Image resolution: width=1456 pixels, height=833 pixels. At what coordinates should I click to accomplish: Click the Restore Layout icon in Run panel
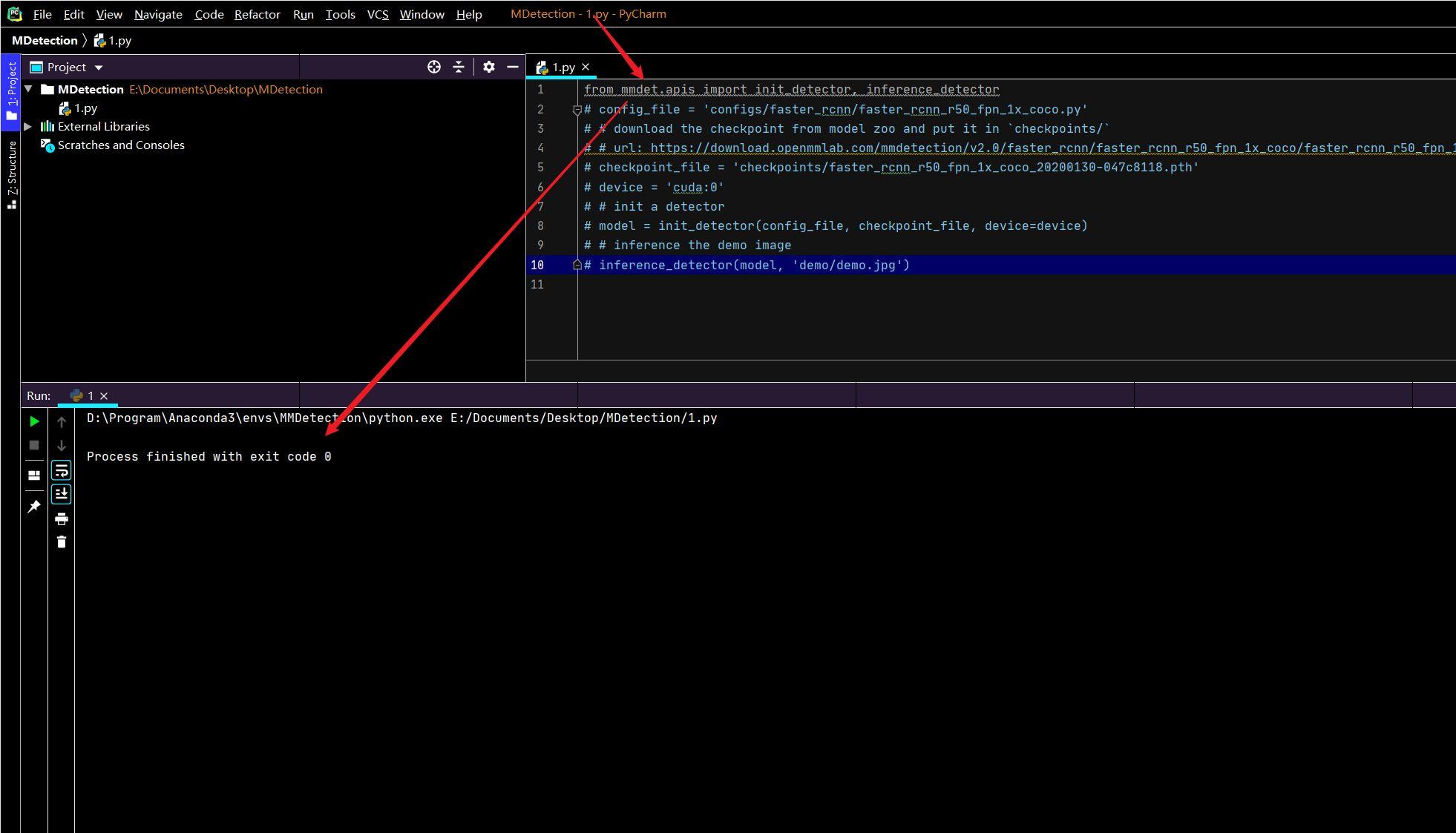(x=34, y=475)
